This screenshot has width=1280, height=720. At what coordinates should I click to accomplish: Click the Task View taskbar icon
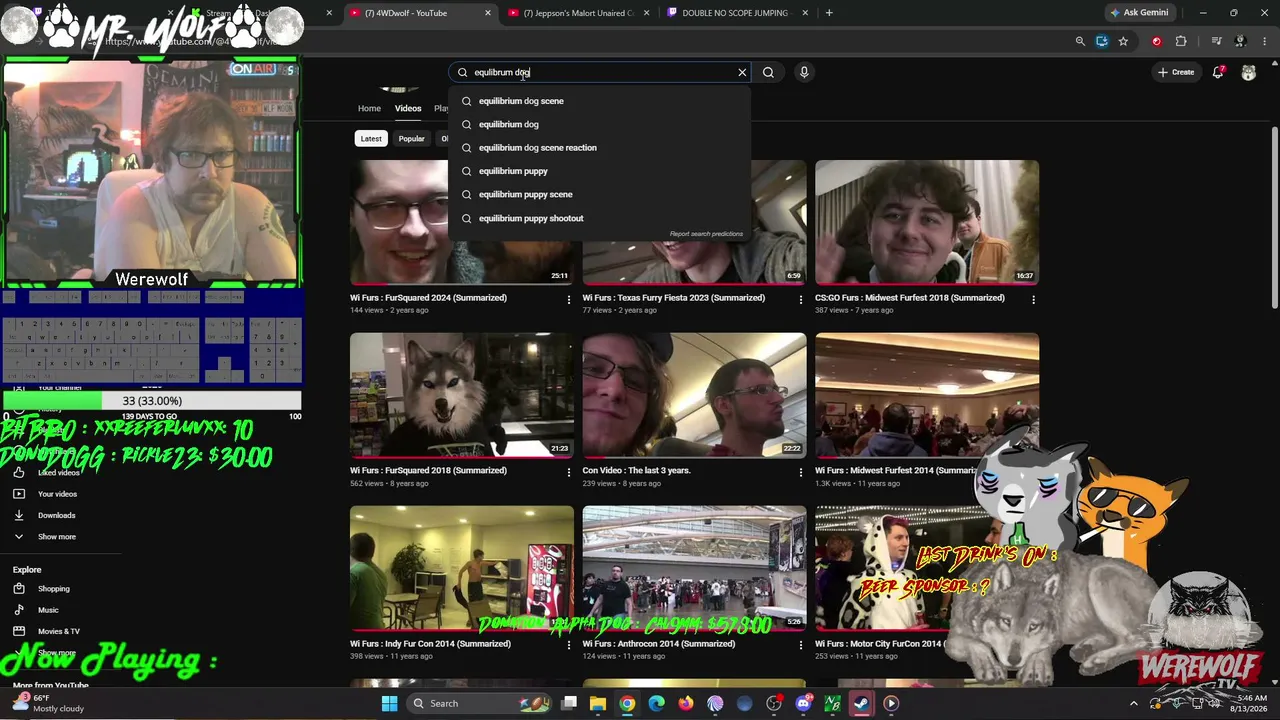pos(569,703)
